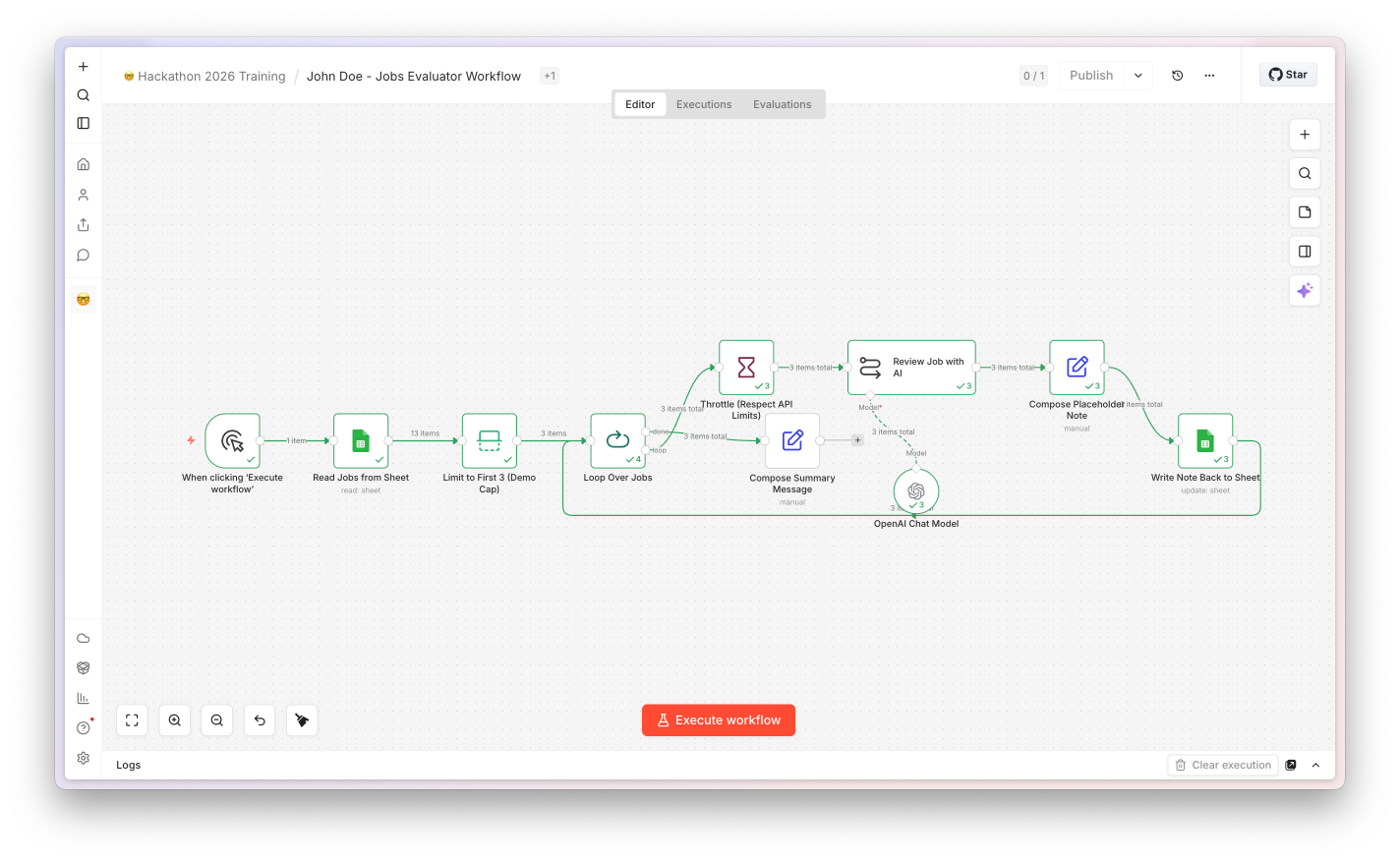Open the Throttle hourglass wait node
1400x862 pixels.
[746, 368]
